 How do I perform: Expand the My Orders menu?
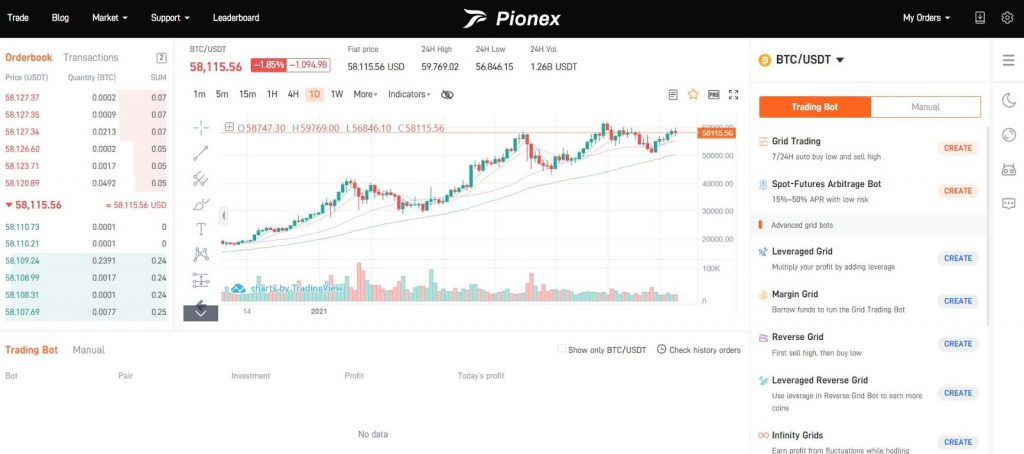[x=926, y=17]
